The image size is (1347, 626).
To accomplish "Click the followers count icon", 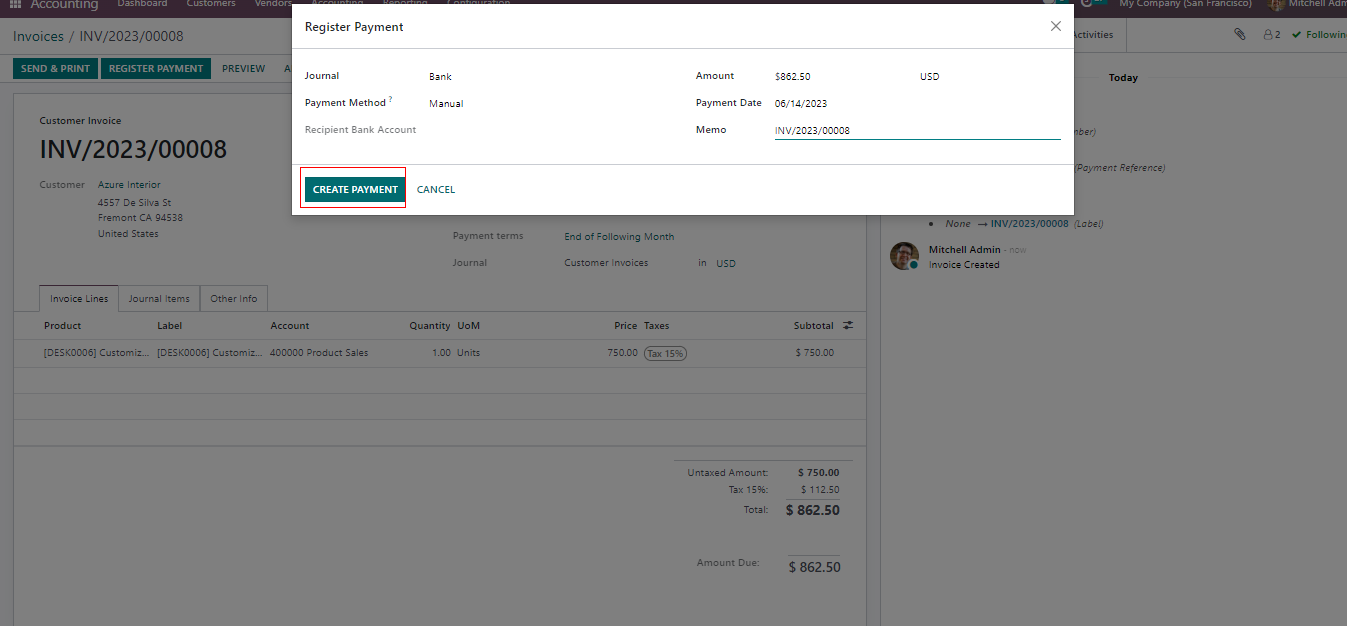I will click(x=1271, y=35).
